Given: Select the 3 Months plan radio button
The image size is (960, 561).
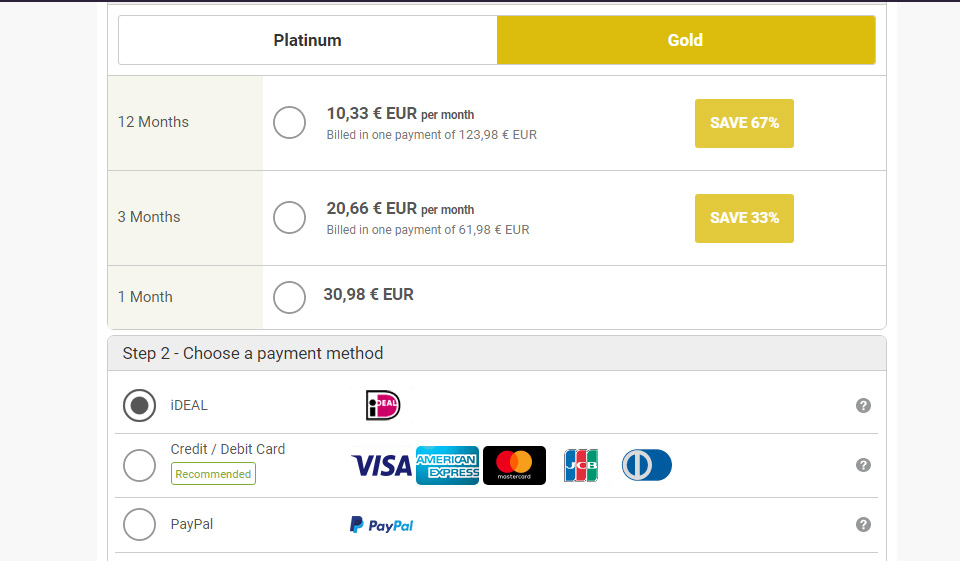Looking at the screenshot, I should click(289, 217).
